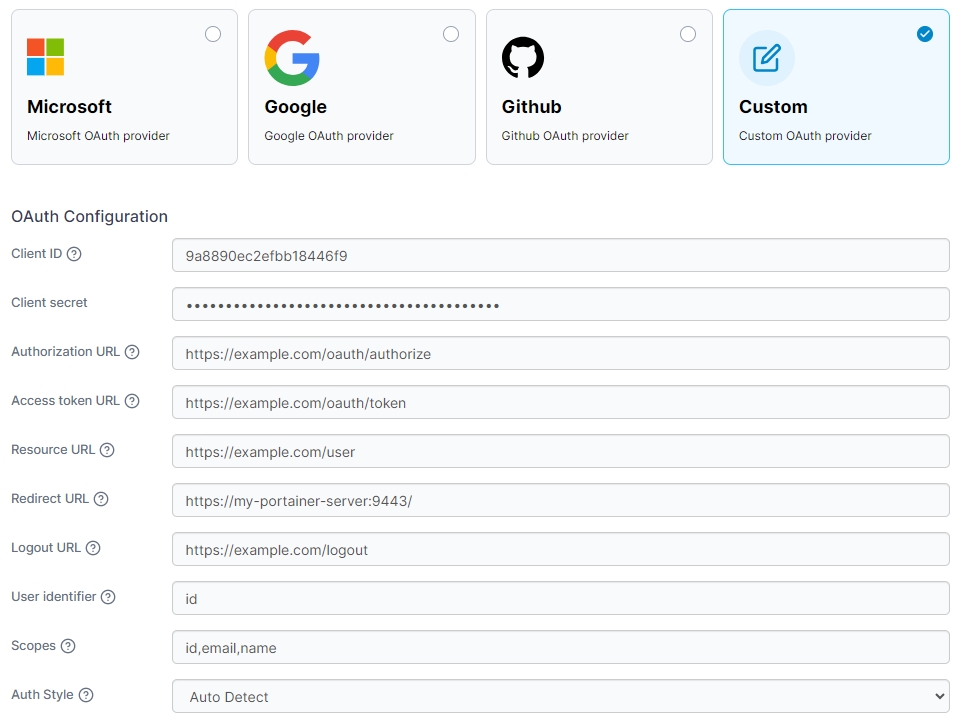This screenshot has width=961, height=724.
Task: Select the Microsoft OAuth provider radio button
Action: 213,34
